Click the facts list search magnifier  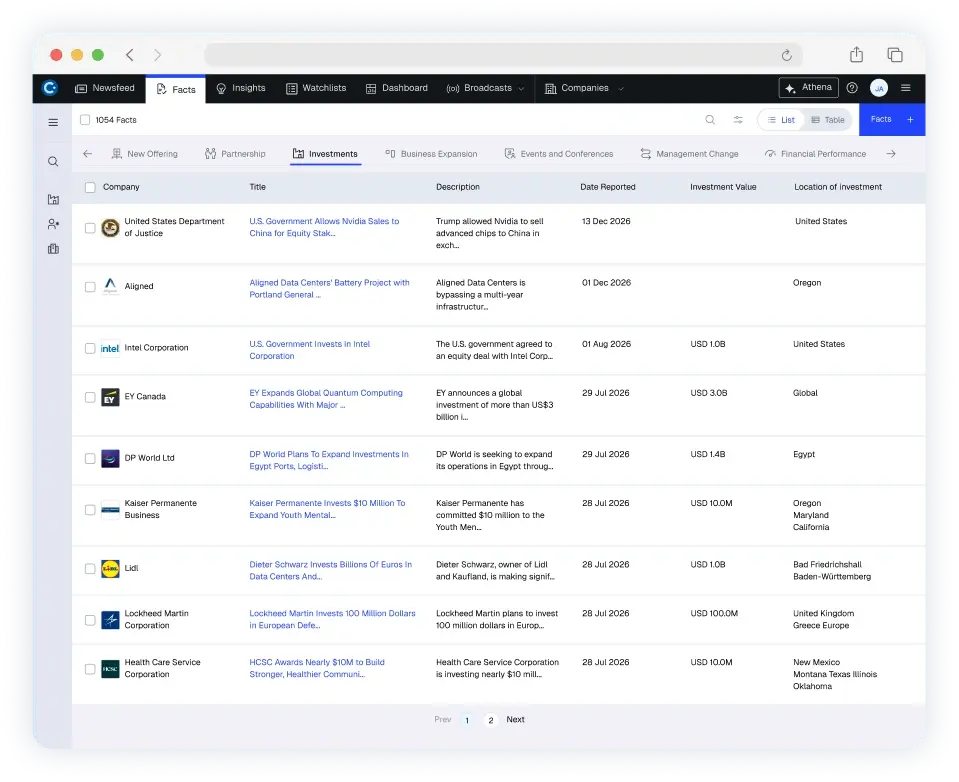(710, 120)
